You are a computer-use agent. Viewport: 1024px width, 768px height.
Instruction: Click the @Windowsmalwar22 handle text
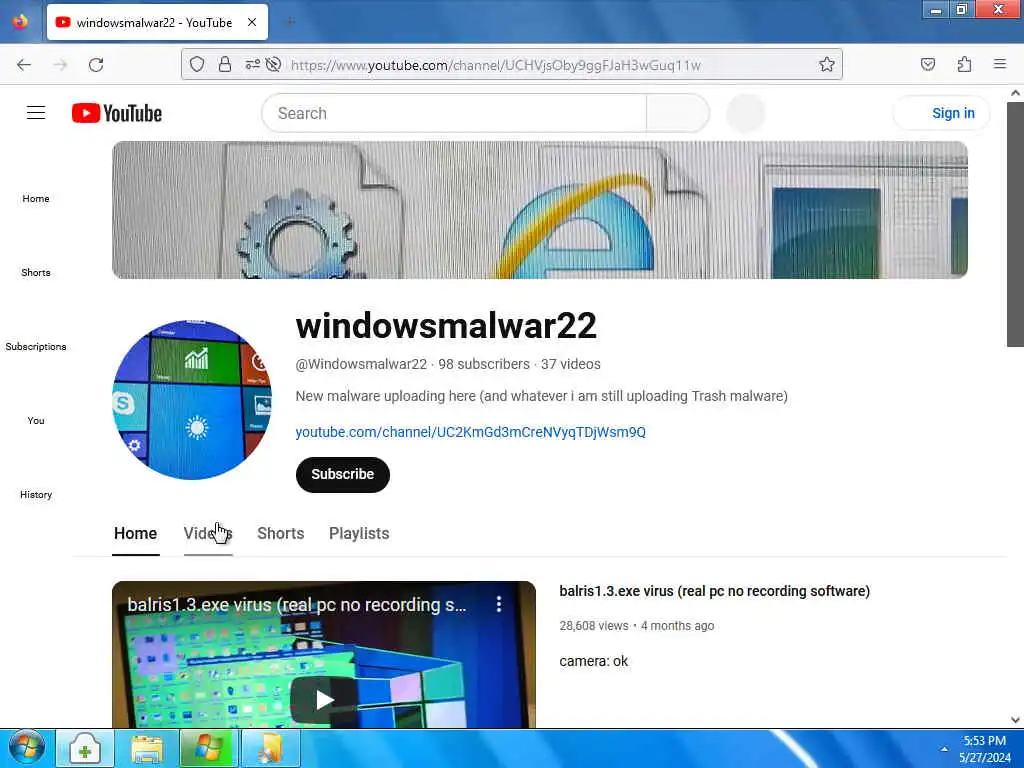361,364
